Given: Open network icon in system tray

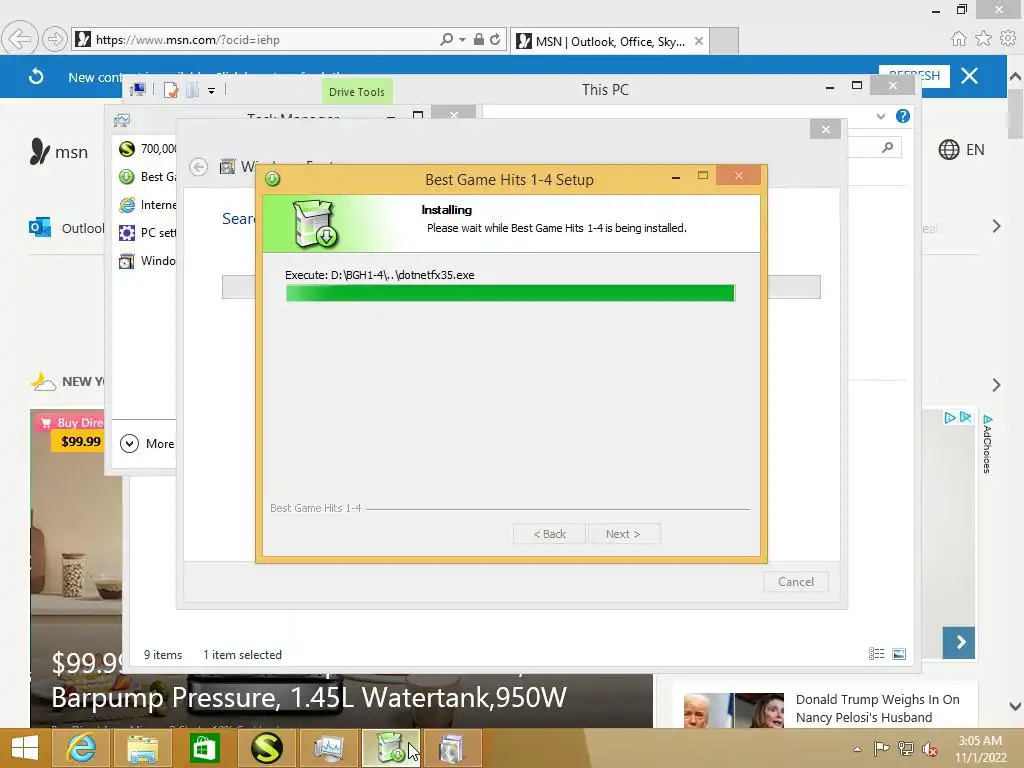Looking at the screenshot, I should pos(906,748).
